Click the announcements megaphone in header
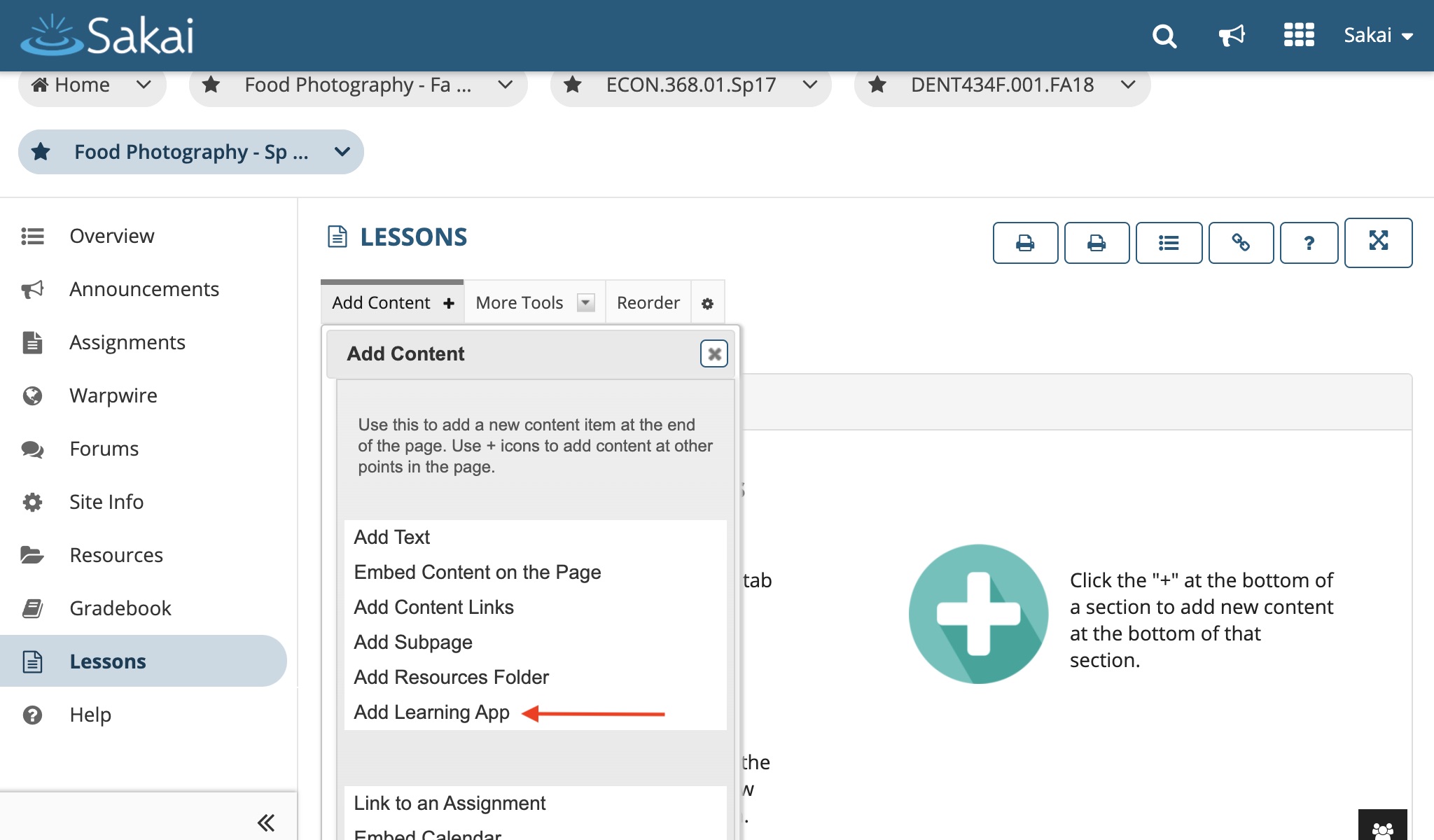 click(x=1232, y=35)
